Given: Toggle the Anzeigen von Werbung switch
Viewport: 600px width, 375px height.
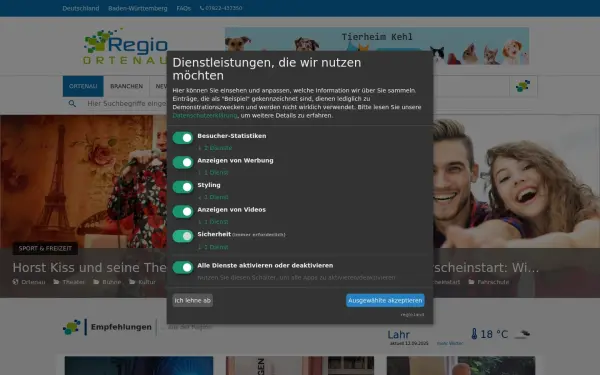Looking at the screenshot, I should click(183, 162).
